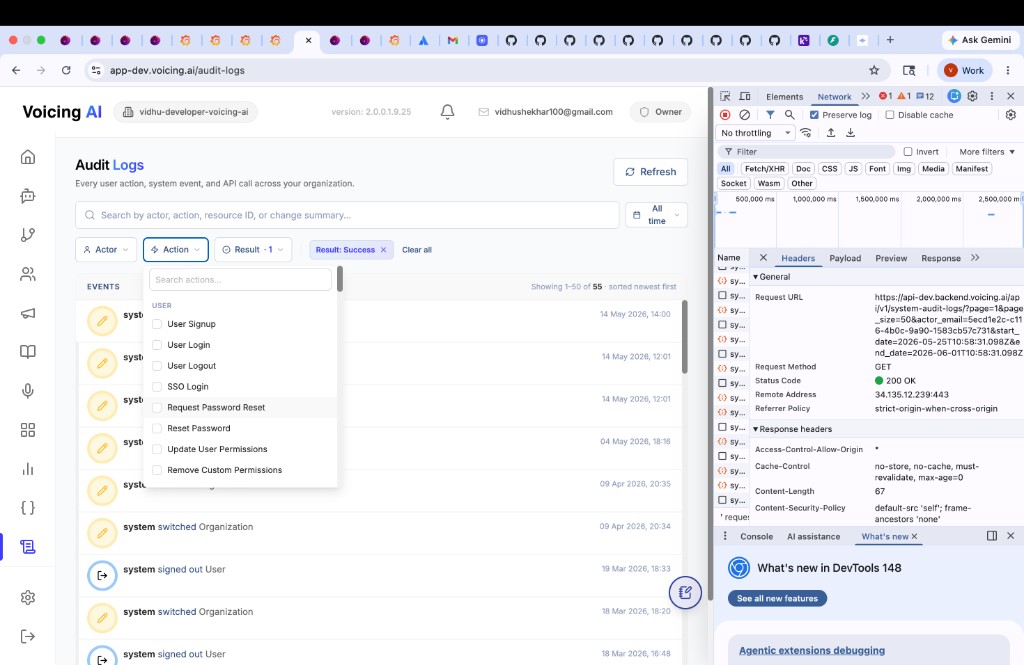The width and height of the screenshot is (1024, 665).
Task: Click the Import HAR upload icon
Action: tap(831, 133)
